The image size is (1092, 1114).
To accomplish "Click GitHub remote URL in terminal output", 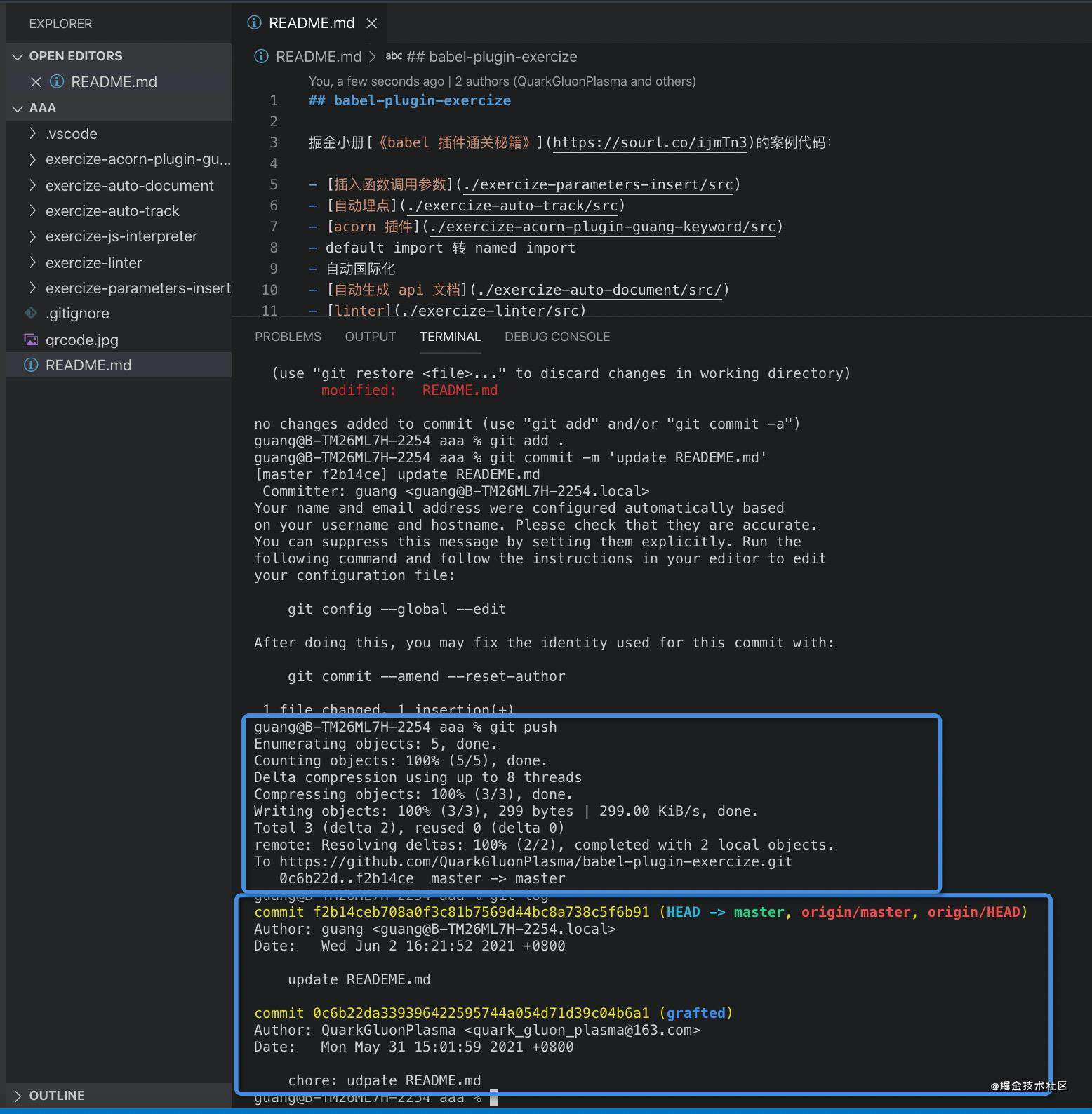I will coord(535,861).
